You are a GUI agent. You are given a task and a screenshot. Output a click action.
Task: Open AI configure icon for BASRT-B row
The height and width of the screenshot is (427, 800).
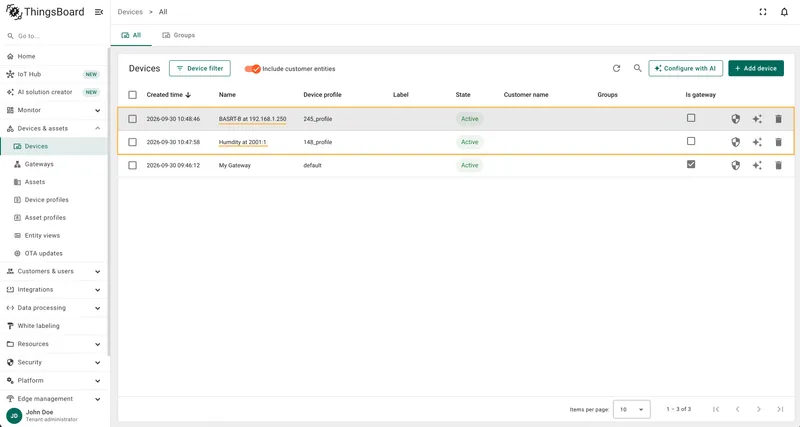click(757, 119)
